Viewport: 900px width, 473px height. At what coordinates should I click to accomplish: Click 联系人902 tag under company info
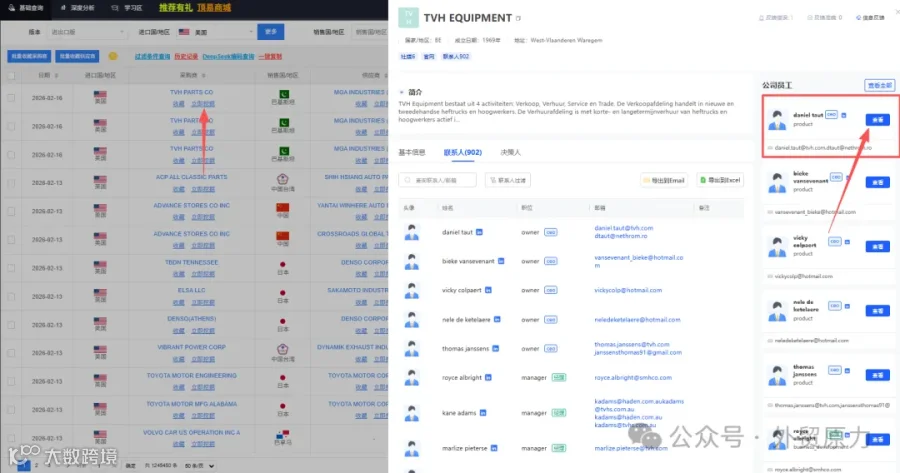point(456,56)
